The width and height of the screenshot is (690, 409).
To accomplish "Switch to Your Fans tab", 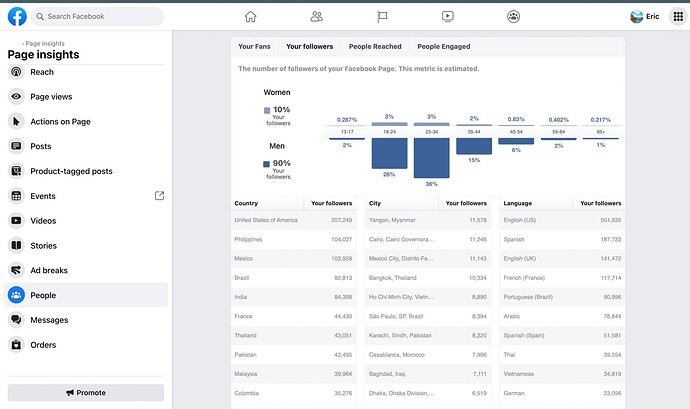I will 255,47.
